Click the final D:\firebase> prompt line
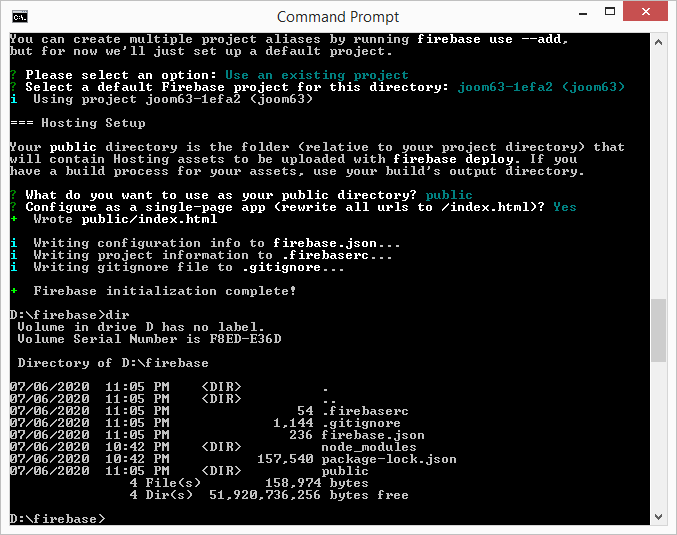This screenshot has width=677, height=535. coord(56,519)
